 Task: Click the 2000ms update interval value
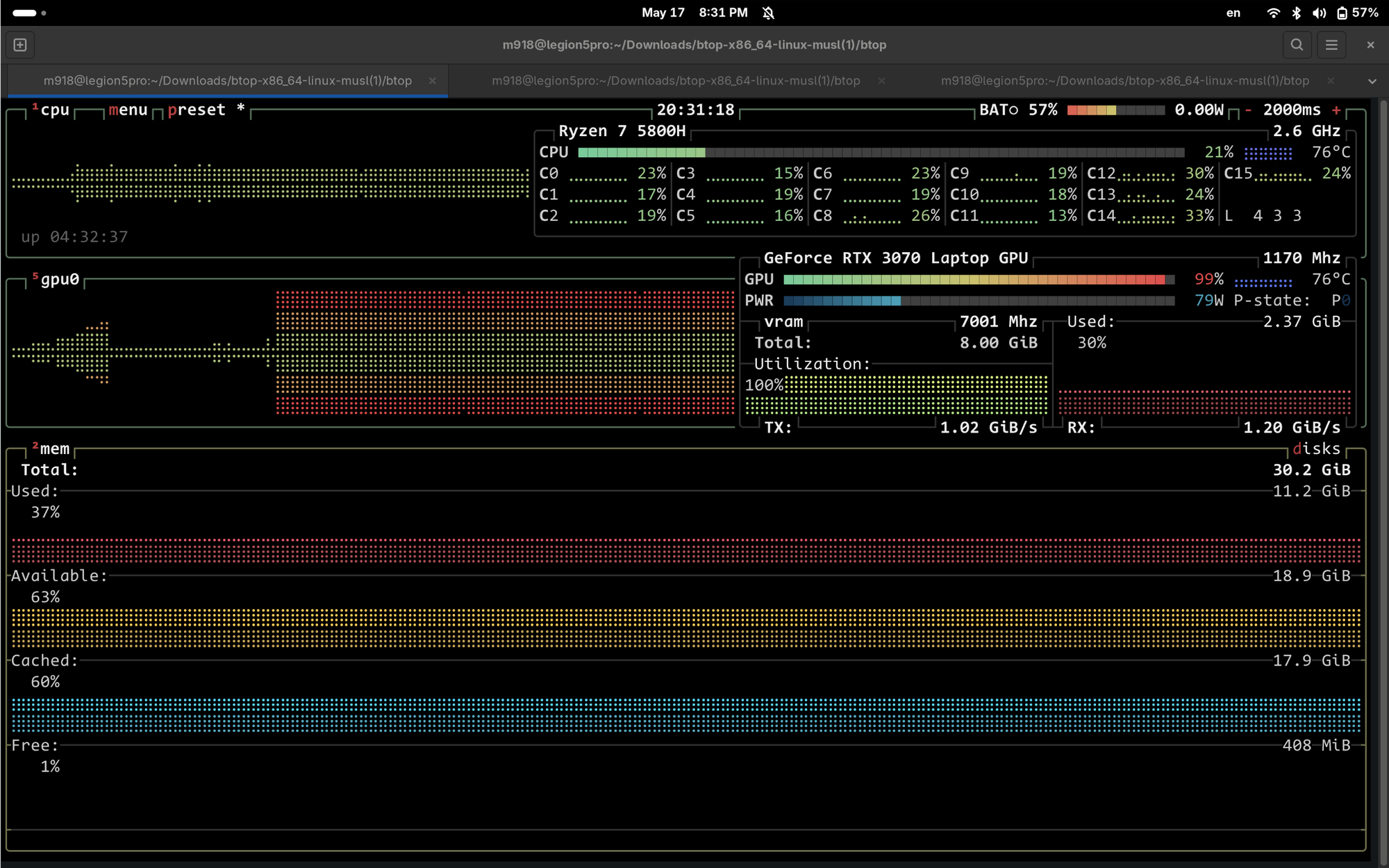(1292, 110)
